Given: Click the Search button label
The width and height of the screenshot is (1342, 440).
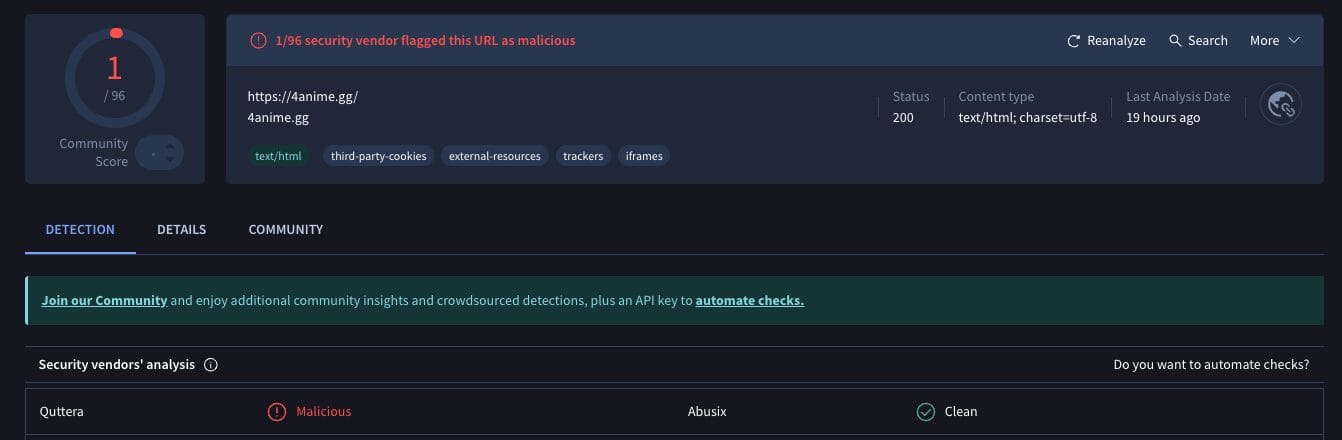Looking at the screenshot, I should (x=1208, y=41).
